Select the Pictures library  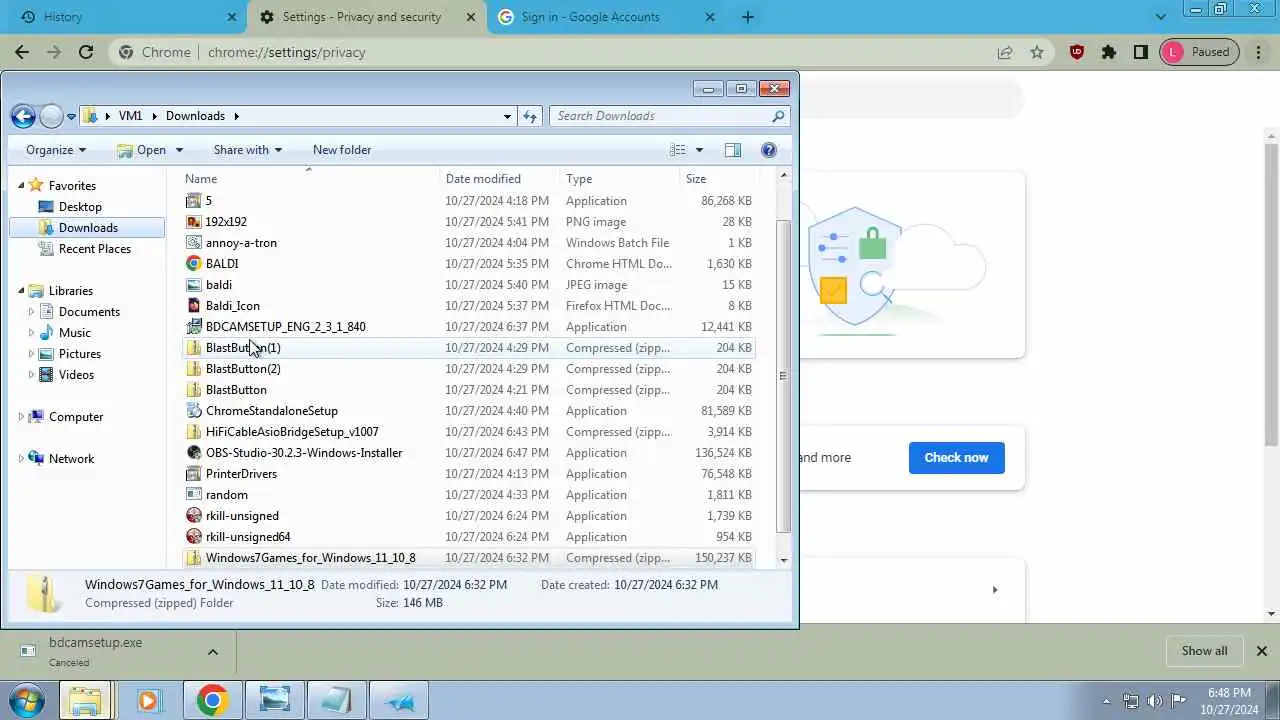[79, 354]
